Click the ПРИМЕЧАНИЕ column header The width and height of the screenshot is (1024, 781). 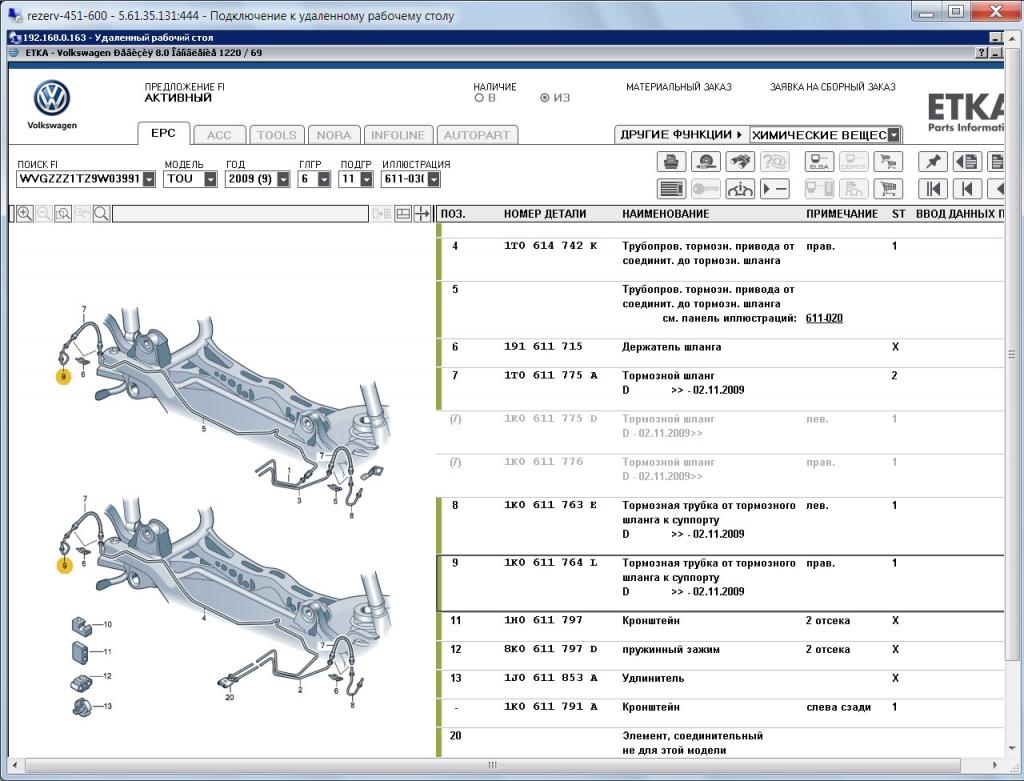click(x=842, y=214)
